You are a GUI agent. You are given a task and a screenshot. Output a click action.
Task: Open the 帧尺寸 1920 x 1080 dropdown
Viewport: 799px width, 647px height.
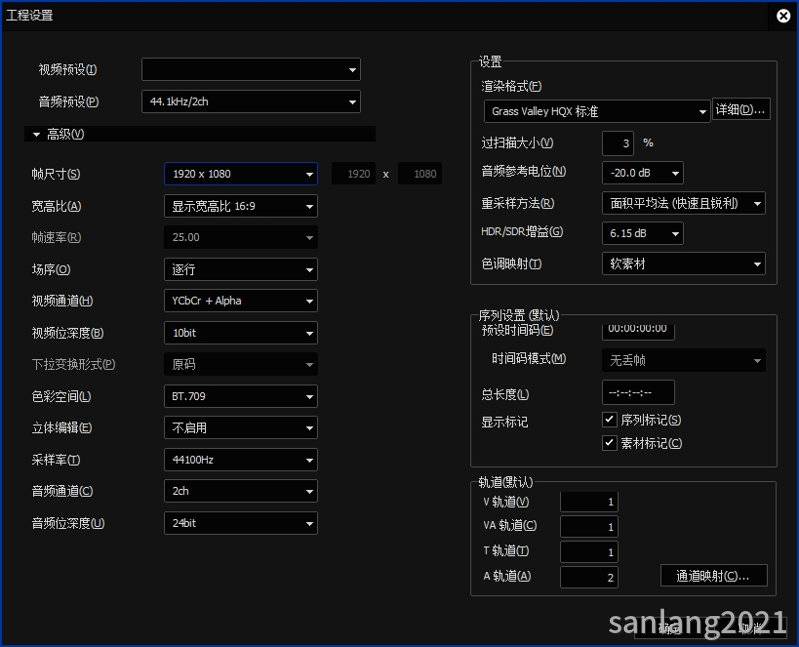click(241, 174)
